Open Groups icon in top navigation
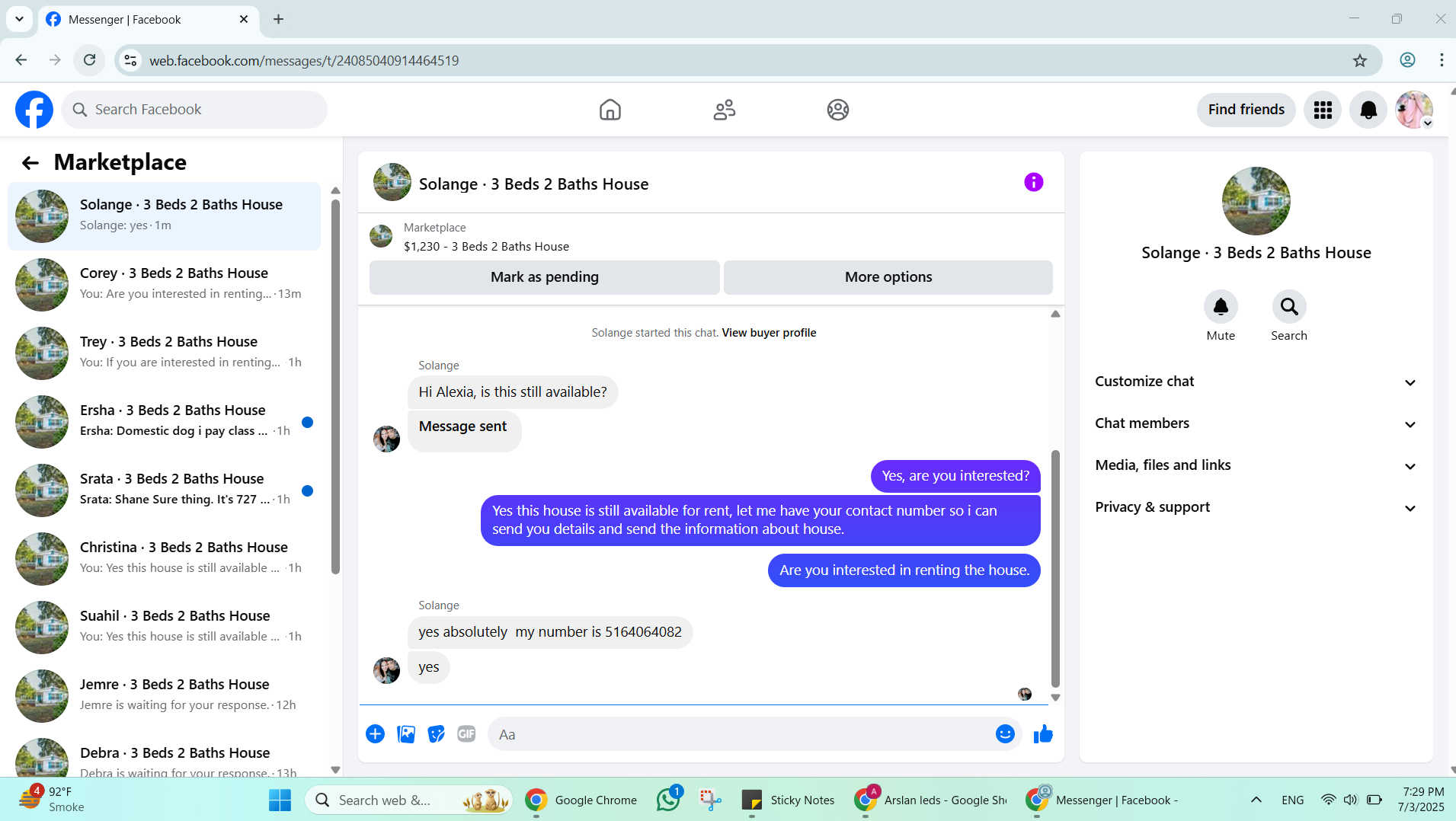This screenshot has height=821, width=1456. pyautogui.click(x=837, y=110)
